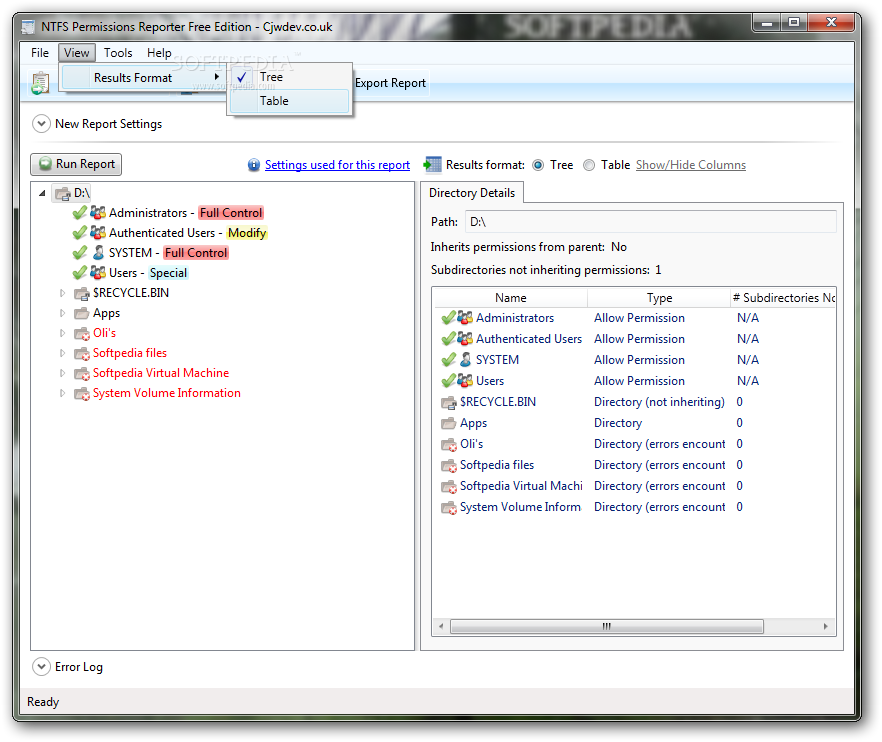This screenshot has height=742, width=882.
Task: Click Apps folder icon in details list
Action: point(449,423)
